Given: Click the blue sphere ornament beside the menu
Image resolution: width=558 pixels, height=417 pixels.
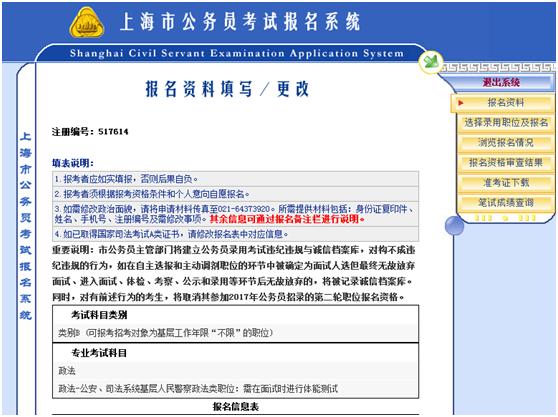Looking at the screenshot, I should coord(454,226).
